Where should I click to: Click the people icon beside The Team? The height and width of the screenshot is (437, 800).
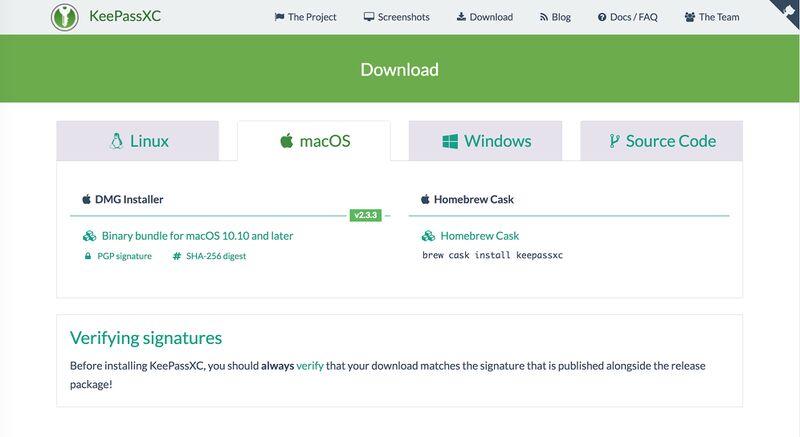click(x=690, y=17)
